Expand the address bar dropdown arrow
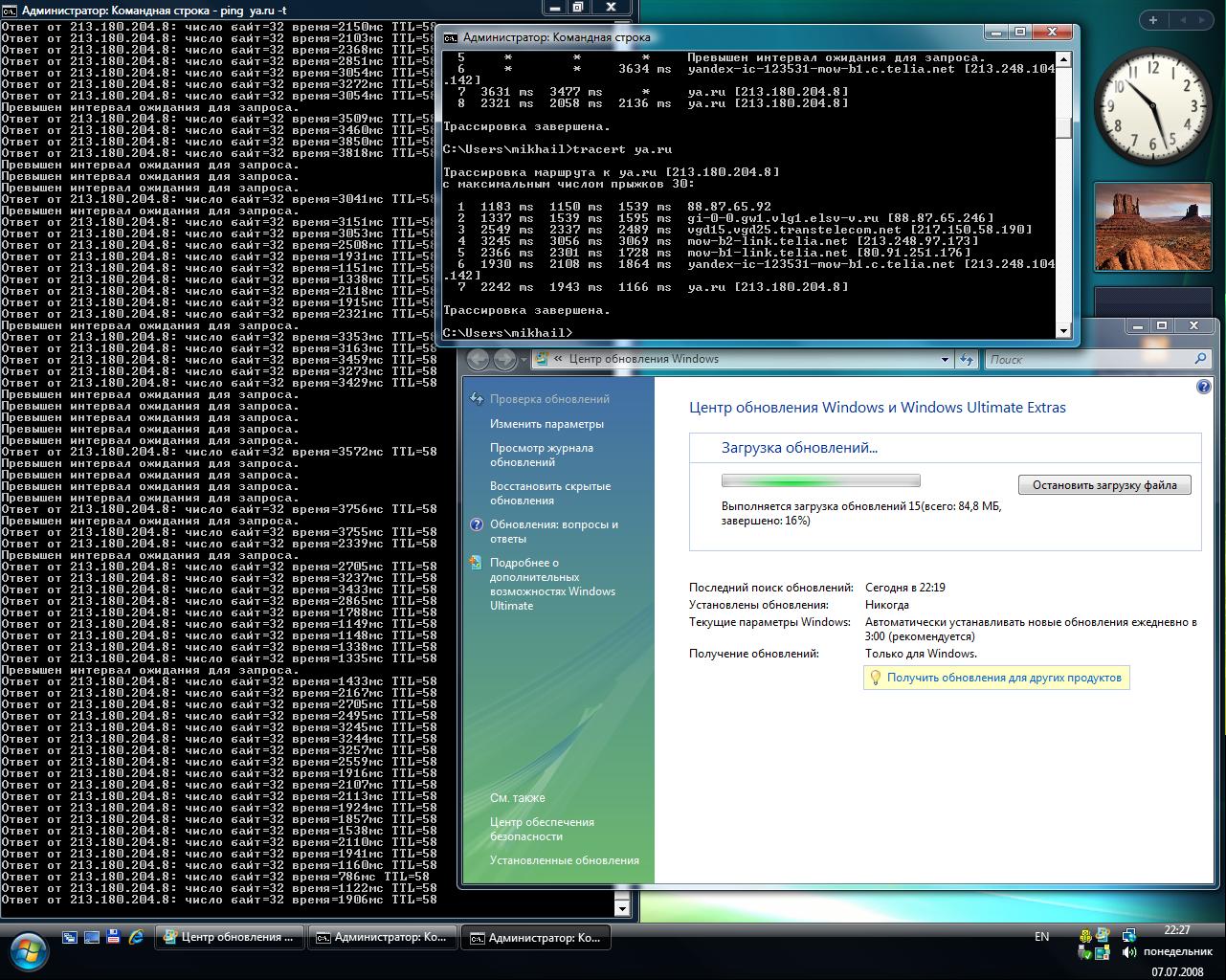Screen dimensions: 1226x980 point(945,359)
